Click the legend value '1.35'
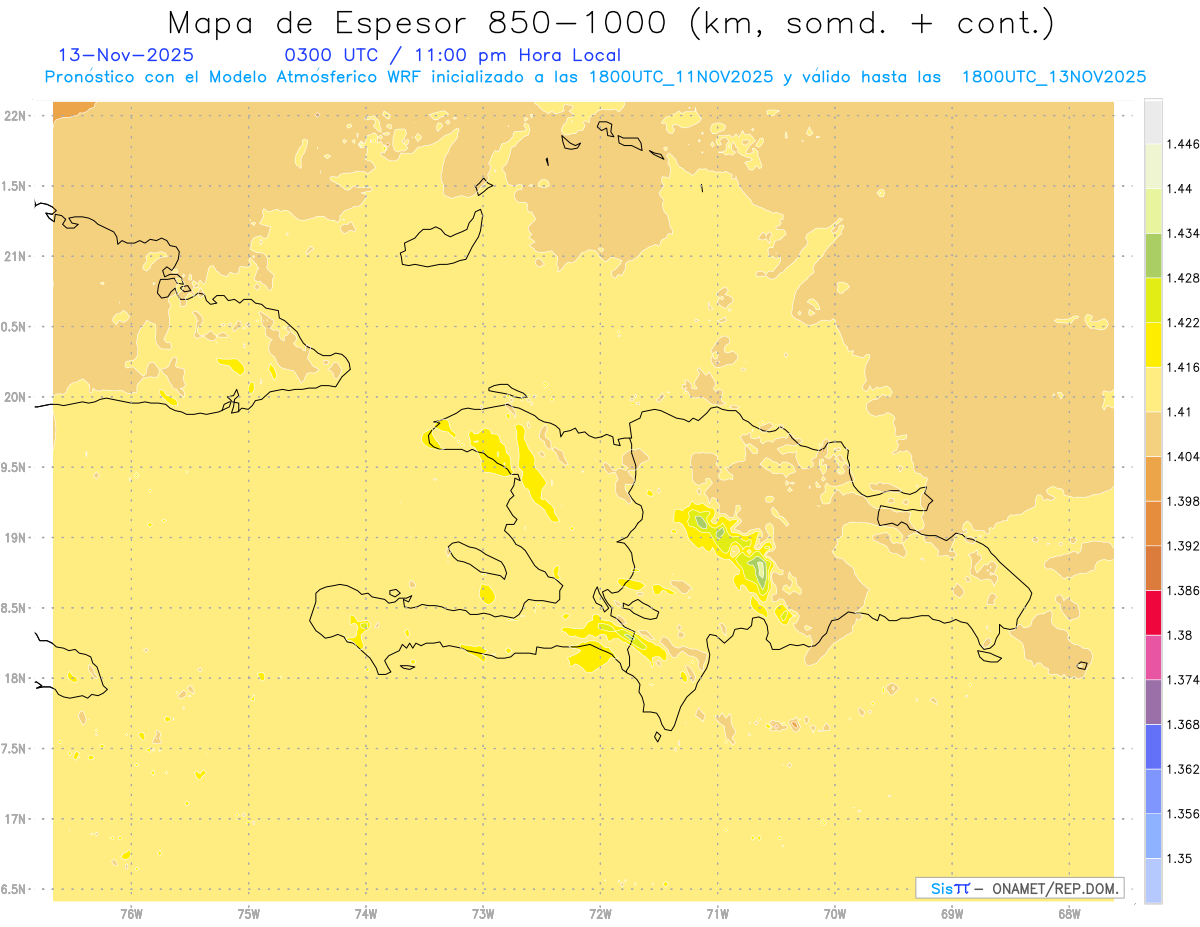Screen dimensions: 1200x927 pos(1180,859)
